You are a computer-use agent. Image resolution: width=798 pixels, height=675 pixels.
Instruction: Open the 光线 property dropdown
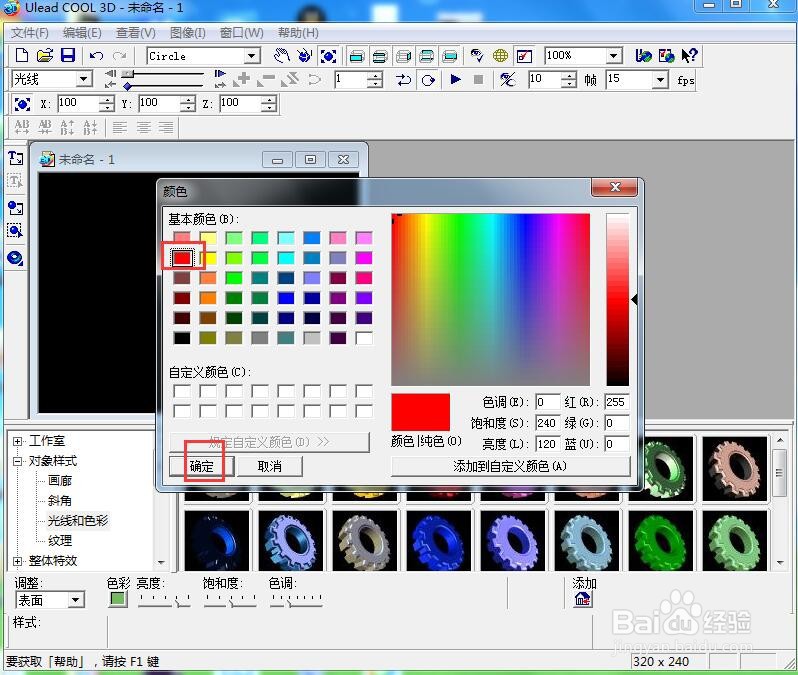coord(84,79)
